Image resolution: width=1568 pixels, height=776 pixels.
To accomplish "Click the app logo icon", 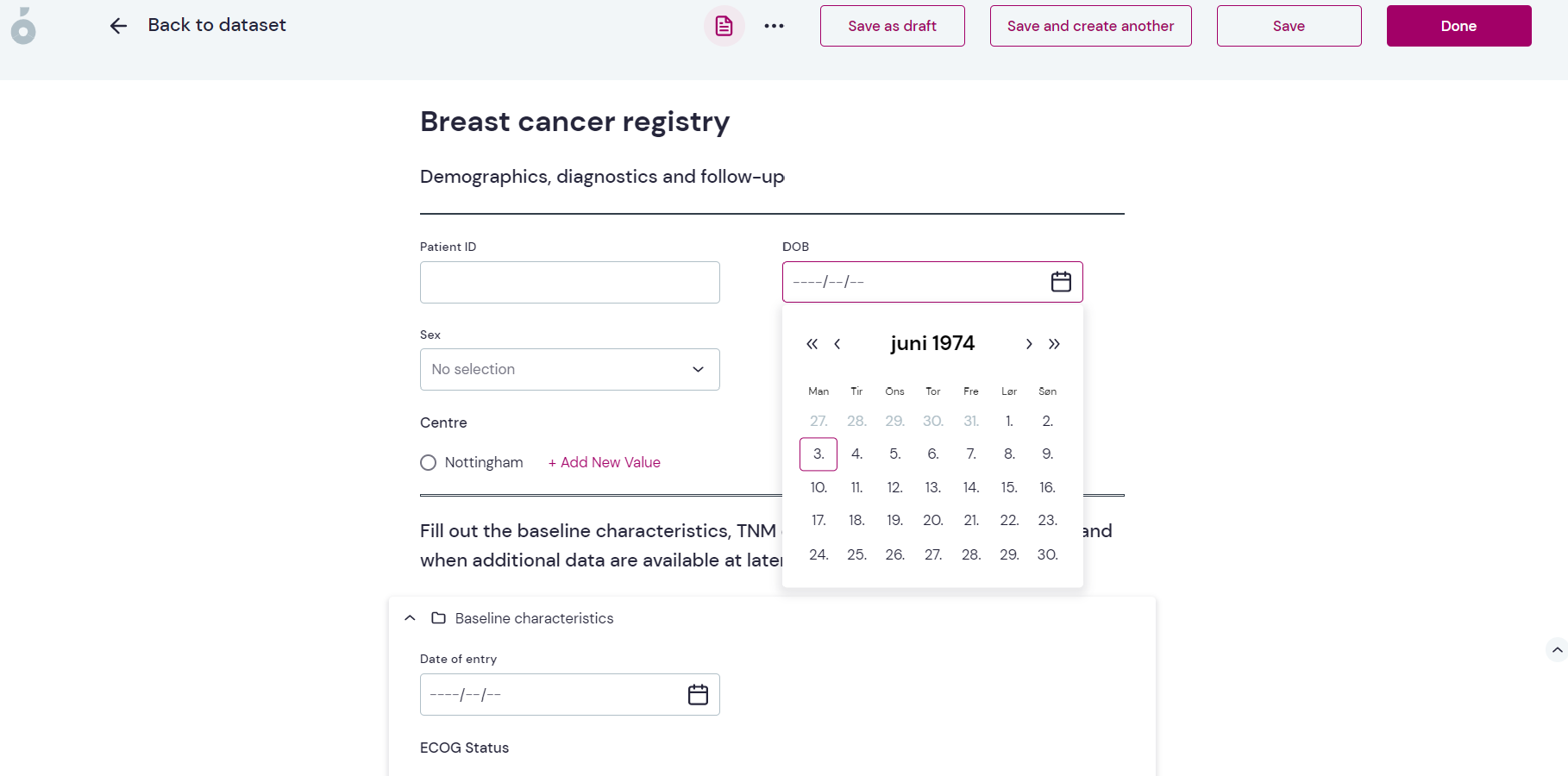I will point(23,26).
